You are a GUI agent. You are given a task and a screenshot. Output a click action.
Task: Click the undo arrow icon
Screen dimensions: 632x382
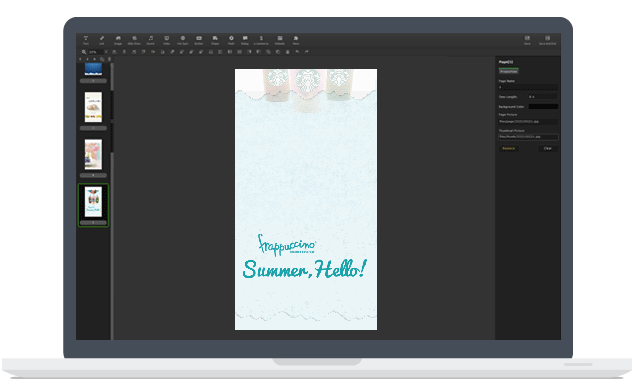[297, 52]
